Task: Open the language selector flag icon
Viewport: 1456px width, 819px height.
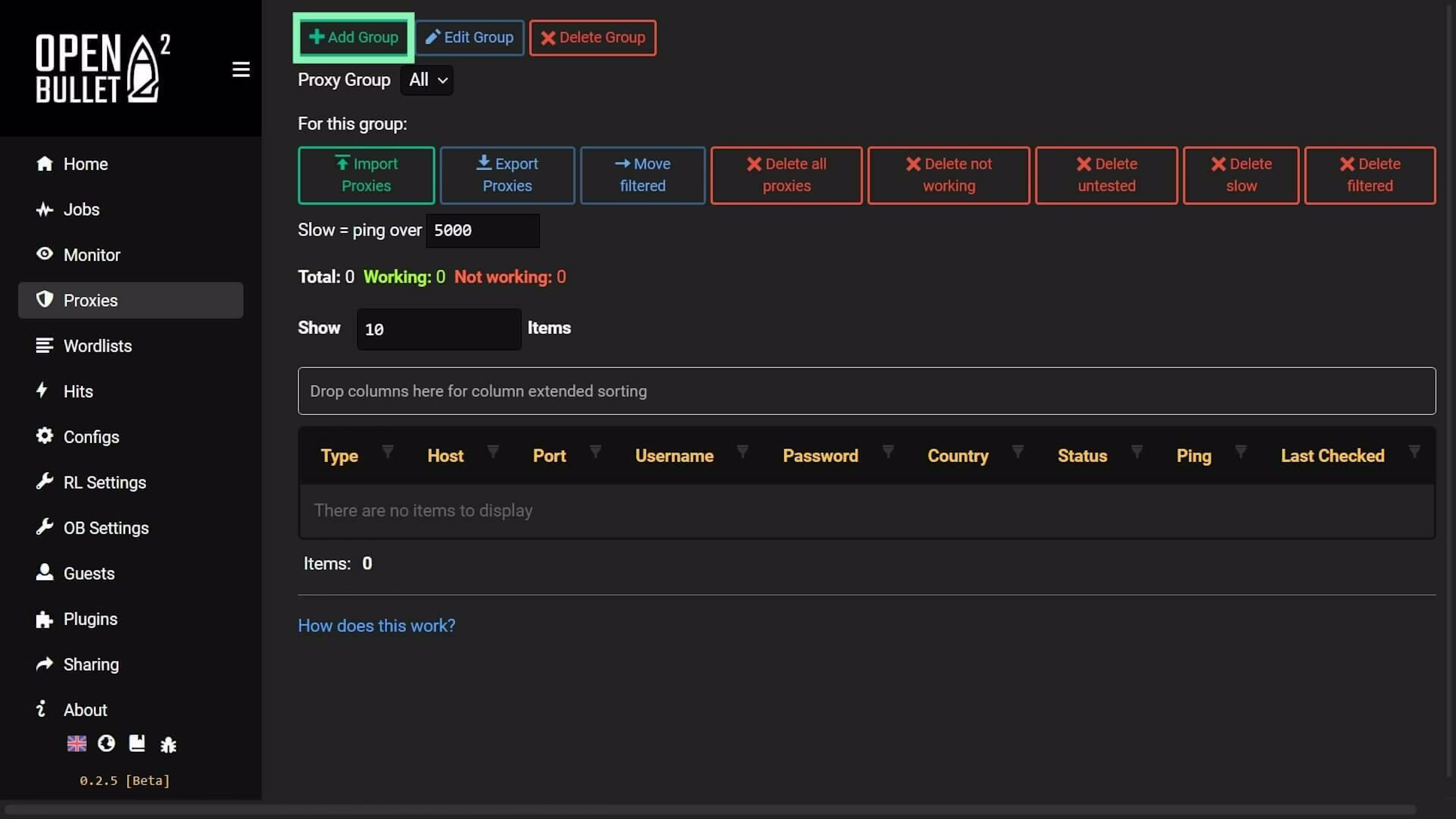Action: tap(77, 743)
